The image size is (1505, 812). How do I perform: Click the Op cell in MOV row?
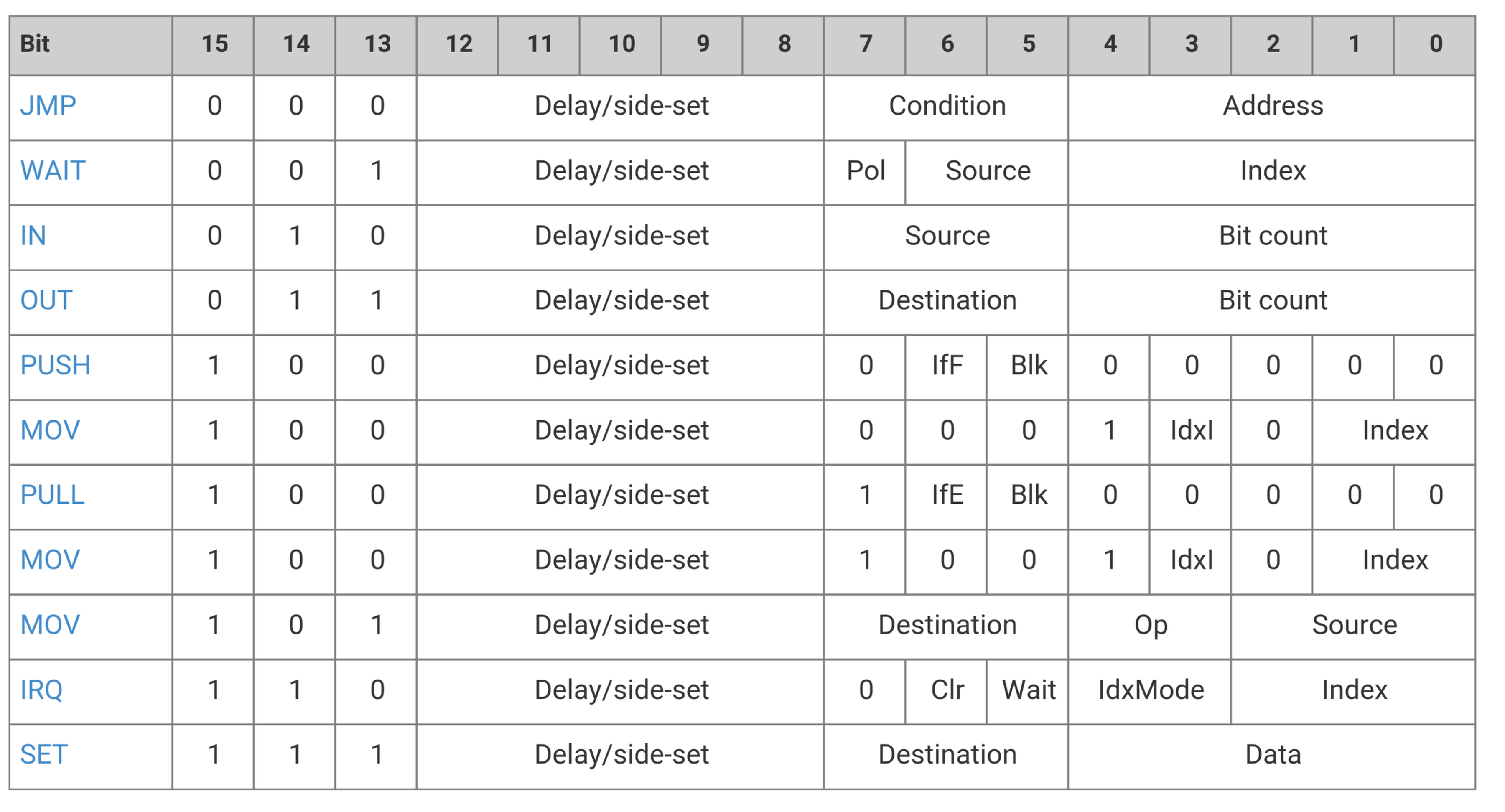1150,627
